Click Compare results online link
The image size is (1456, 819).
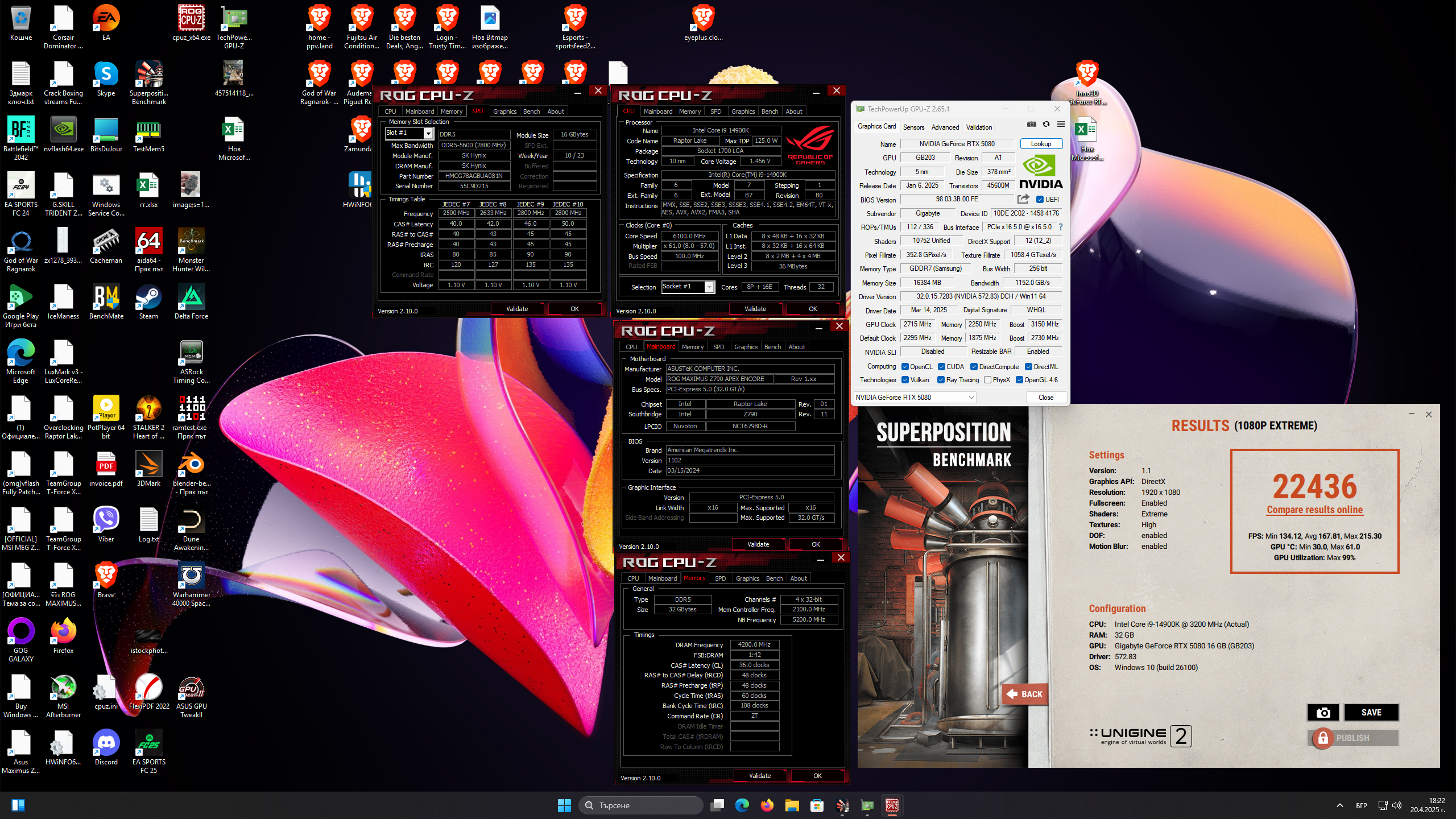pos(1314,510)
